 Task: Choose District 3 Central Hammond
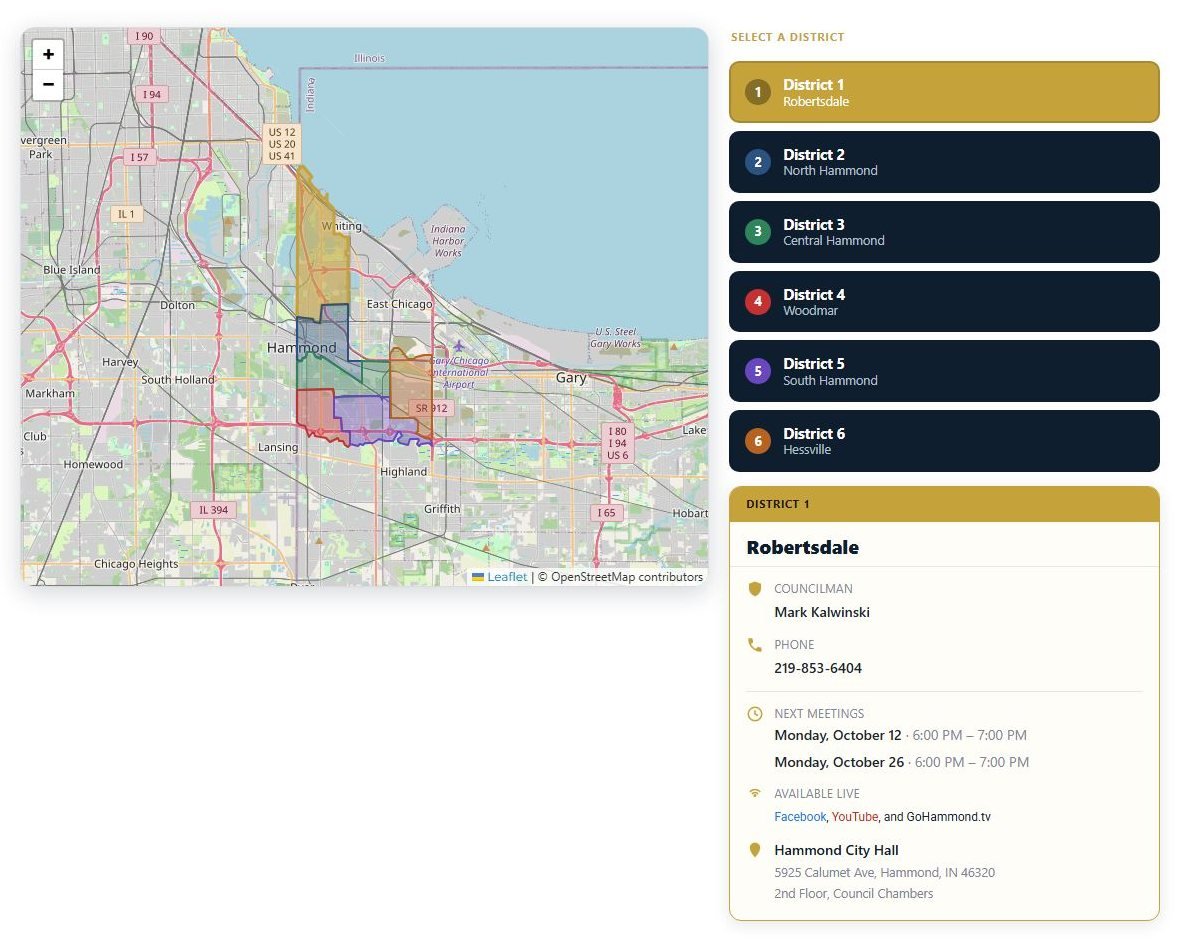(944, 232)
